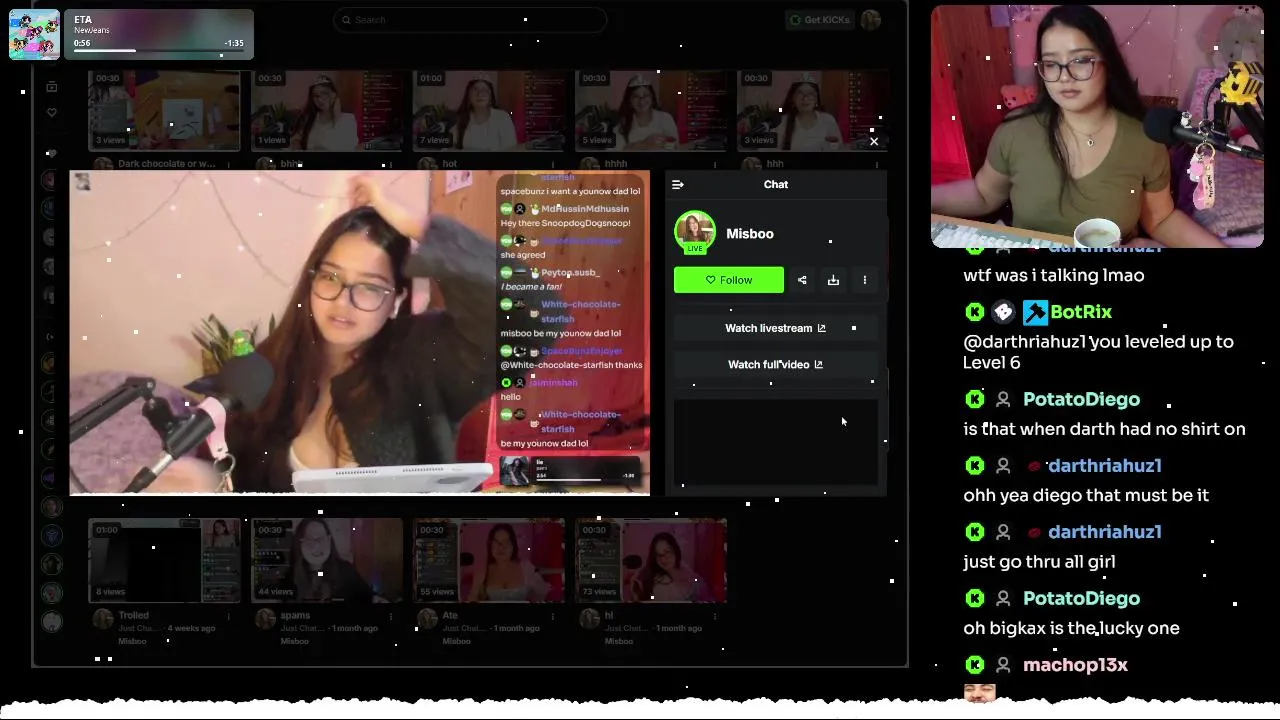
Task: Collapse the Chat panel with the arrow-lines icon
Action: pyautogui.click(x=677, y=184)
